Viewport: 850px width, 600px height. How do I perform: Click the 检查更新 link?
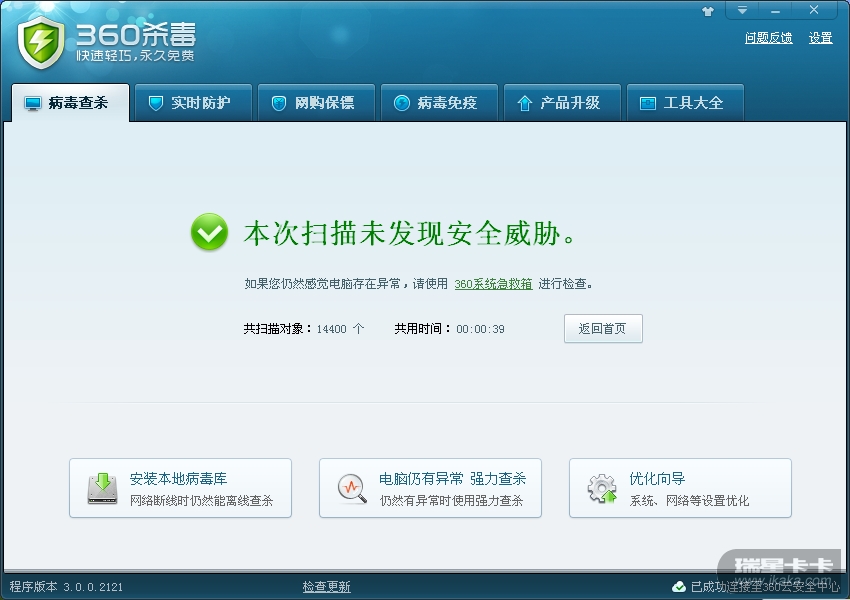pyautogui.click(x=326, y=587)
